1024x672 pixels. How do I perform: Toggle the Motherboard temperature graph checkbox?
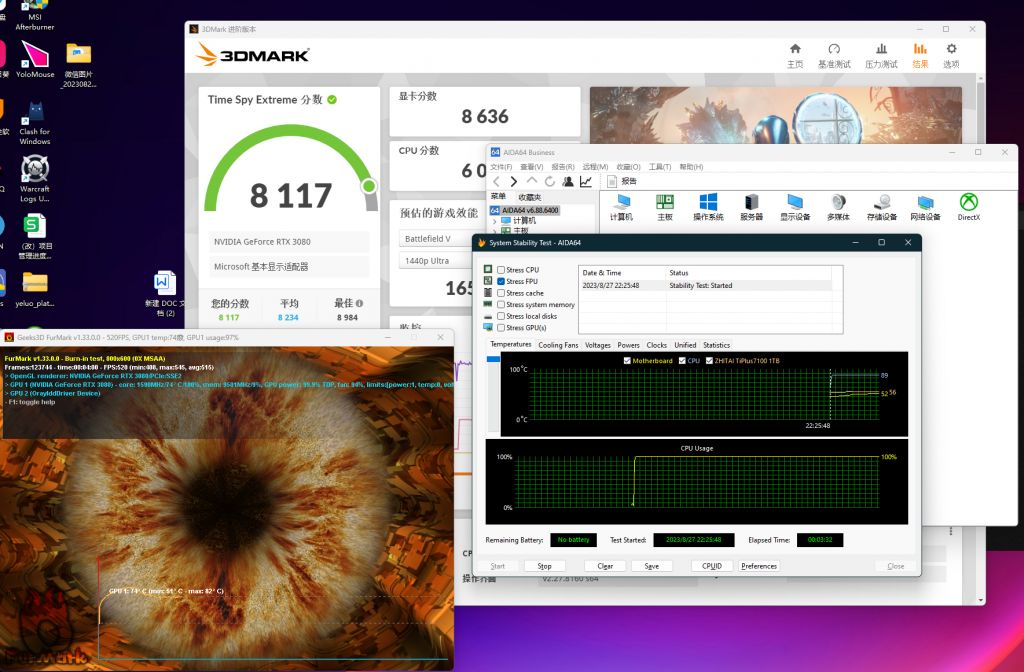pos(627,360)
